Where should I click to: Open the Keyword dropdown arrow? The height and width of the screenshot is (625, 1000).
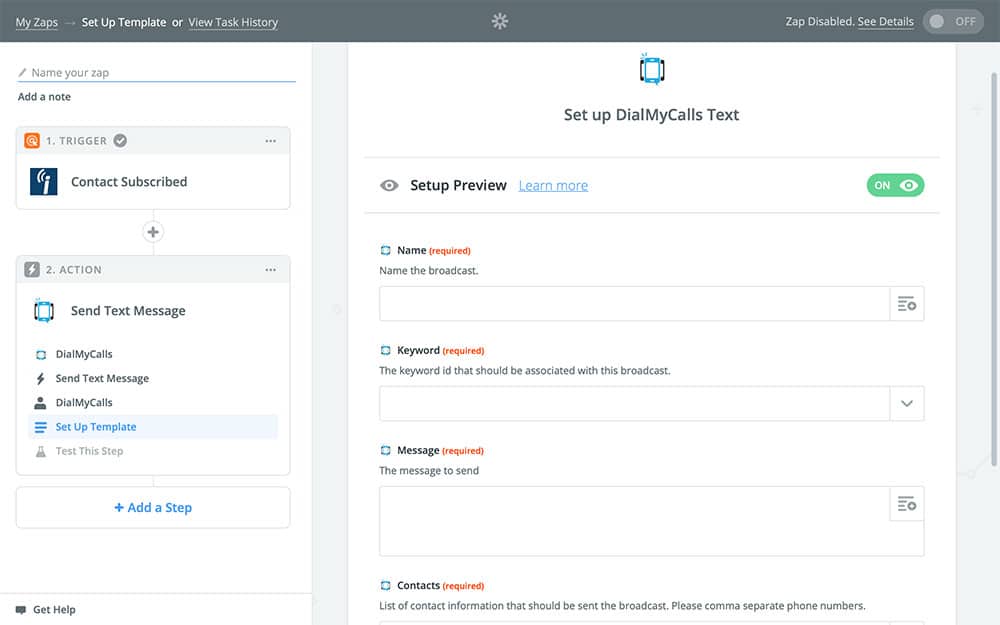tap(906, 404)
